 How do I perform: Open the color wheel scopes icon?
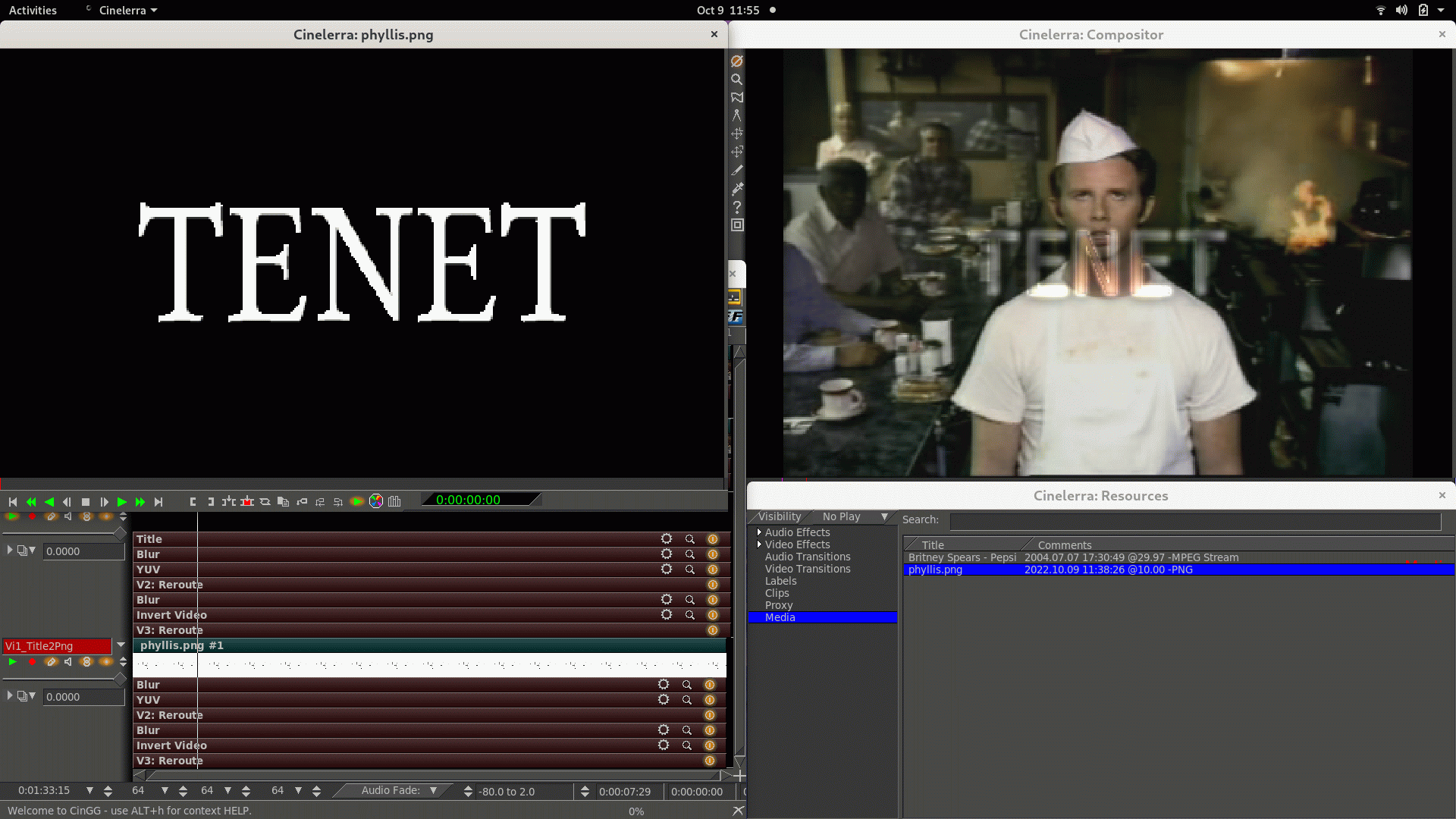[376, 501]
